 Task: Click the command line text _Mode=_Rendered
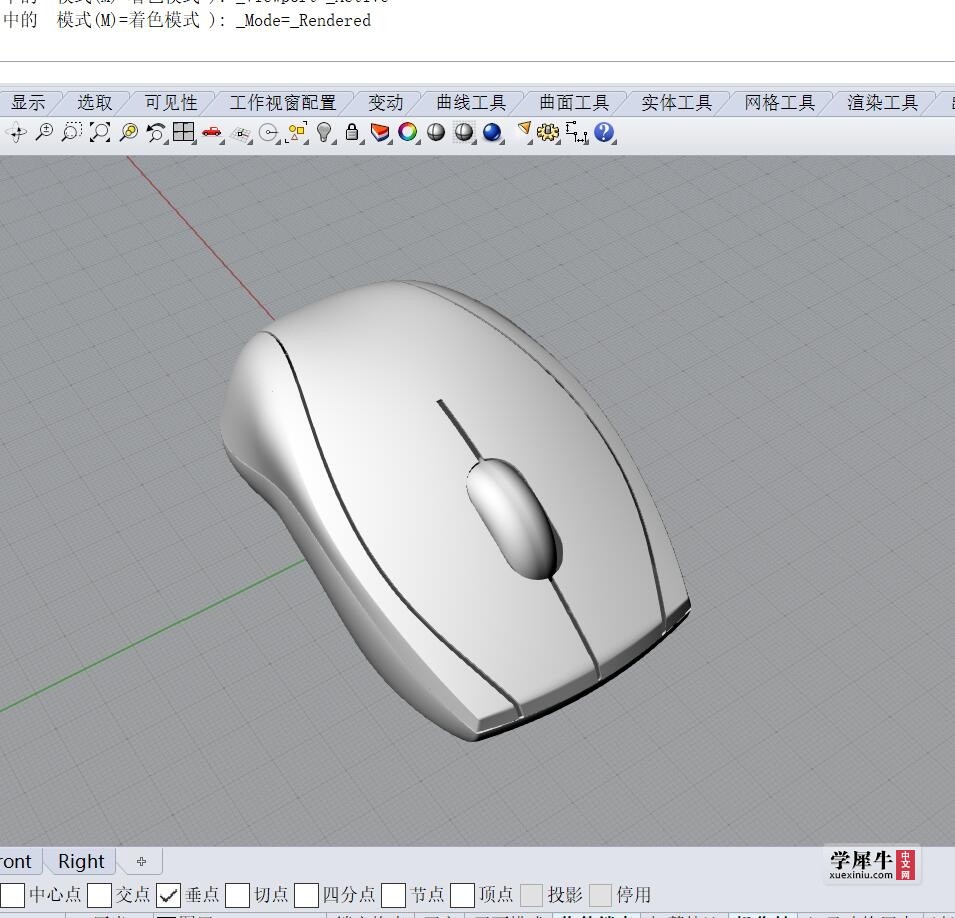pyautogui.click(x=303, y=21)
